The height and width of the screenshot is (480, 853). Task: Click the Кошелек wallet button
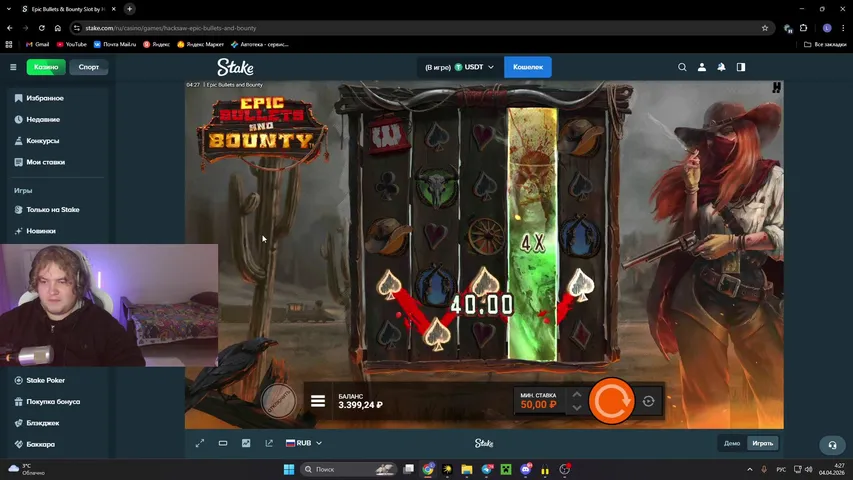click(527, 67)
